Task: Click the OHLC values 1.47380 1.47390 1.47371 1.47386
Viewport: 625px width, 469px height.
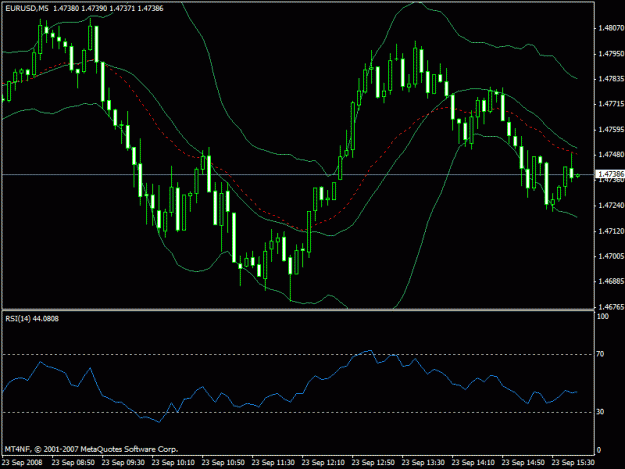Action: 108,8
